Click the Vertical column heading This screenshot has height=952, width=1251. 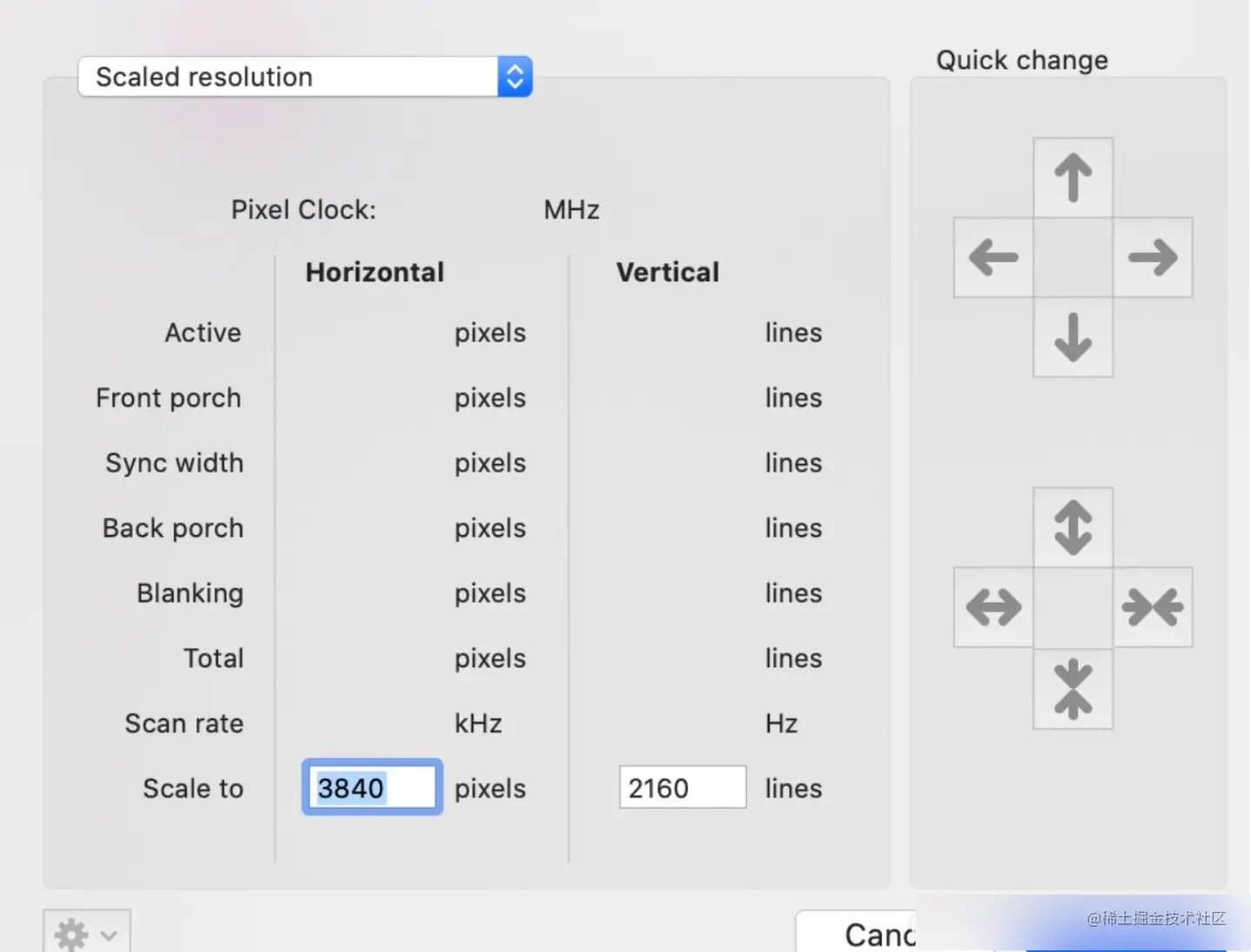click(667, 273)
